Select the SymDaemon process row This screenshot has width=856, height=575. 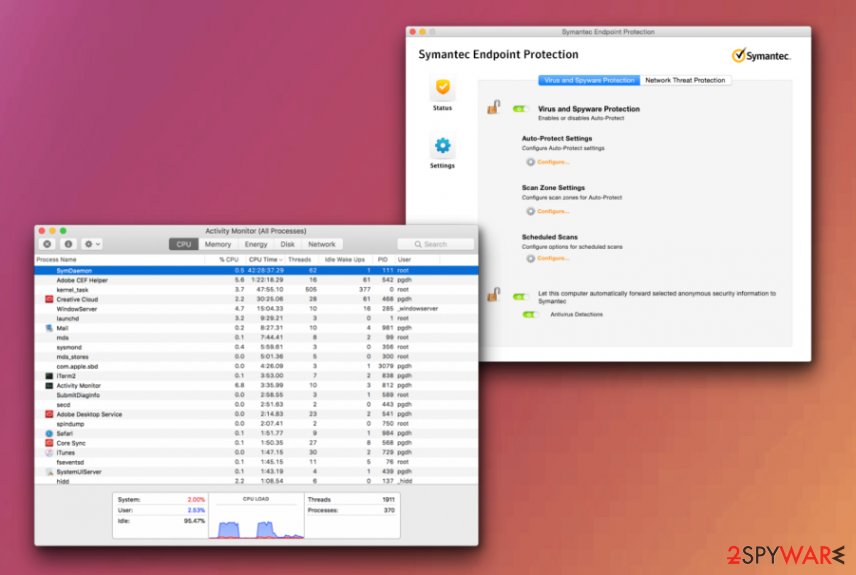[256, 270]
